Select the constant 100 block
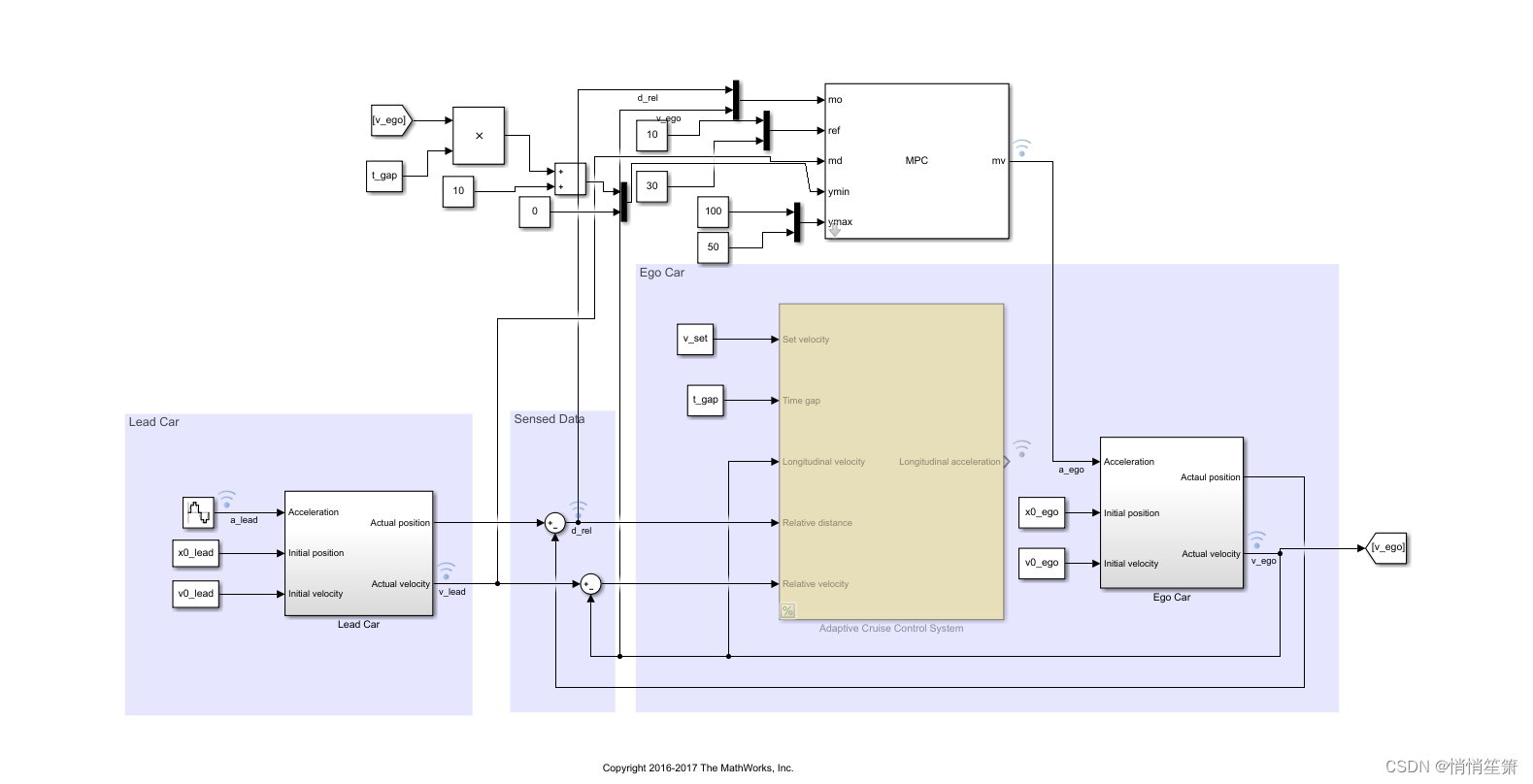This screenshot has height=784, width=1533. [714, 212]
